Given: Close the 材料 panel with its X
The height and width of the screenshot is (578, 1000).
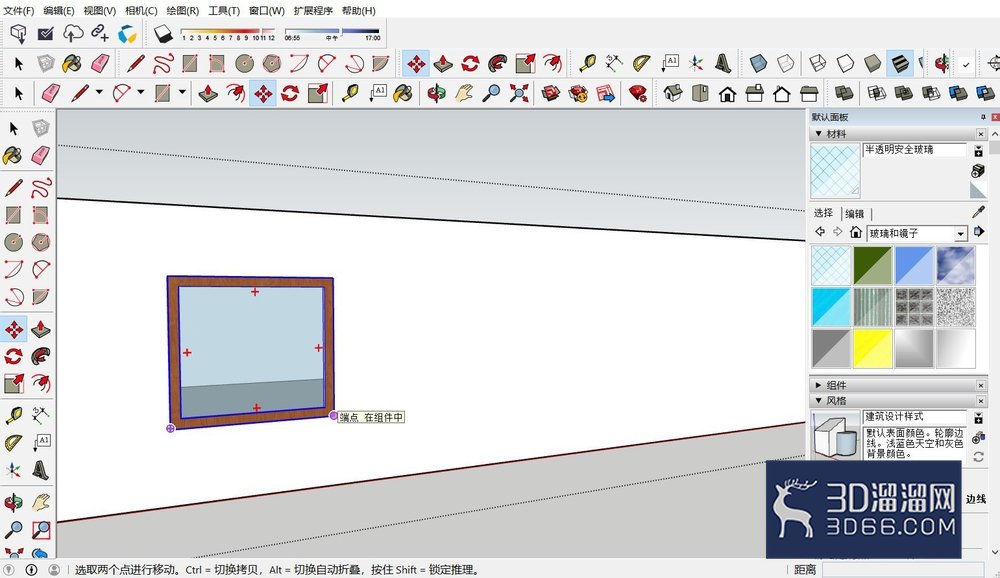Looking at the screenshot, I should (x=981, y=134).
